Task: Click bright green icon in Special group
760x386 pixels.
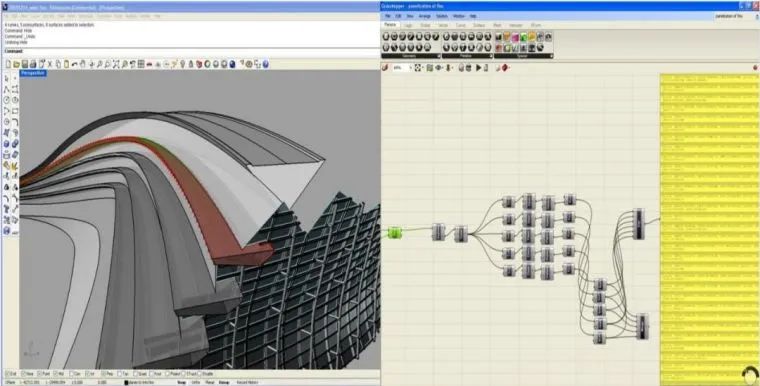Action: tap(523, 36)
